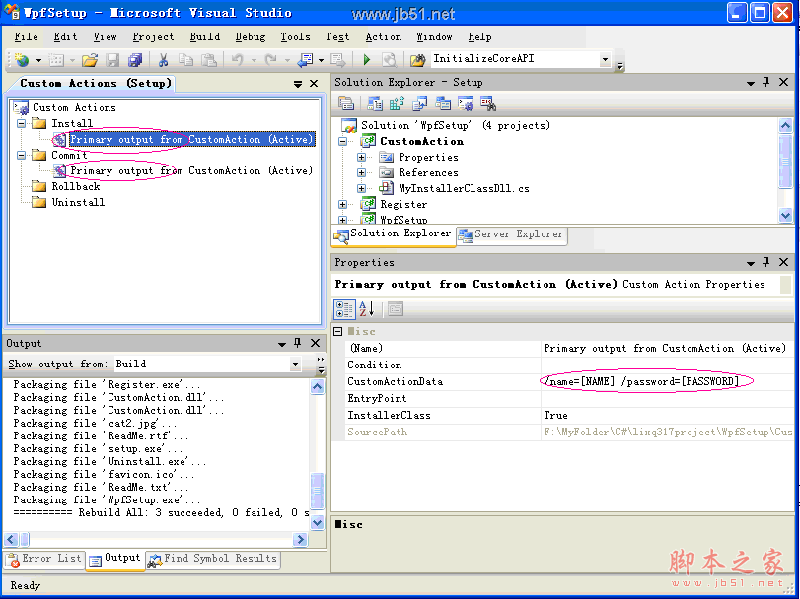Open the Debug menu
Image resolution: width=800 pixels, height=599 pixels.
point(250,37)
